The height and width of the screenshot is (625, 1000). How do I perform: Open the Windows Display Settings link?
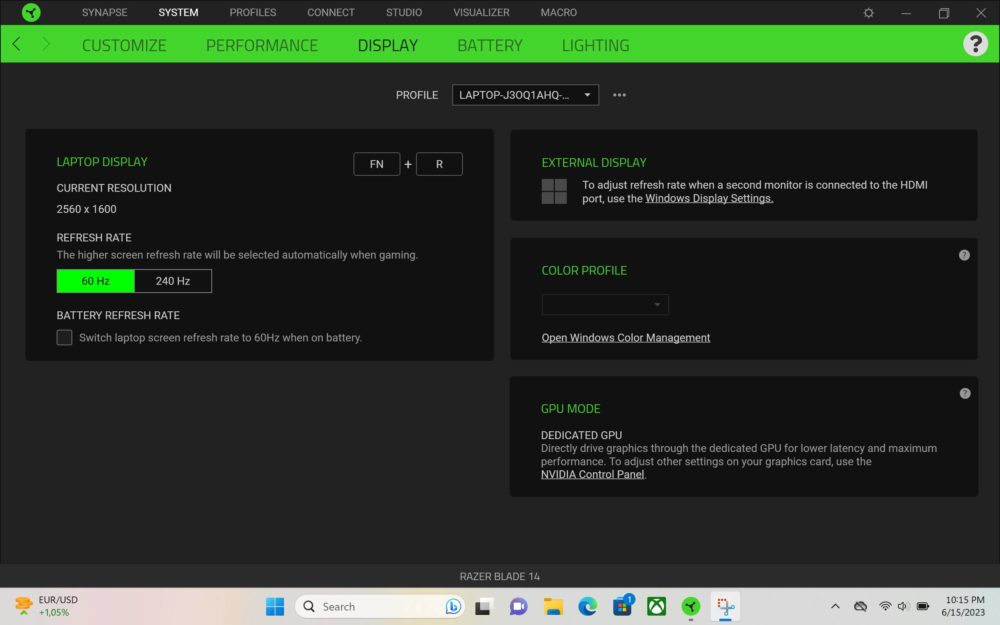[x=709, y=198]
